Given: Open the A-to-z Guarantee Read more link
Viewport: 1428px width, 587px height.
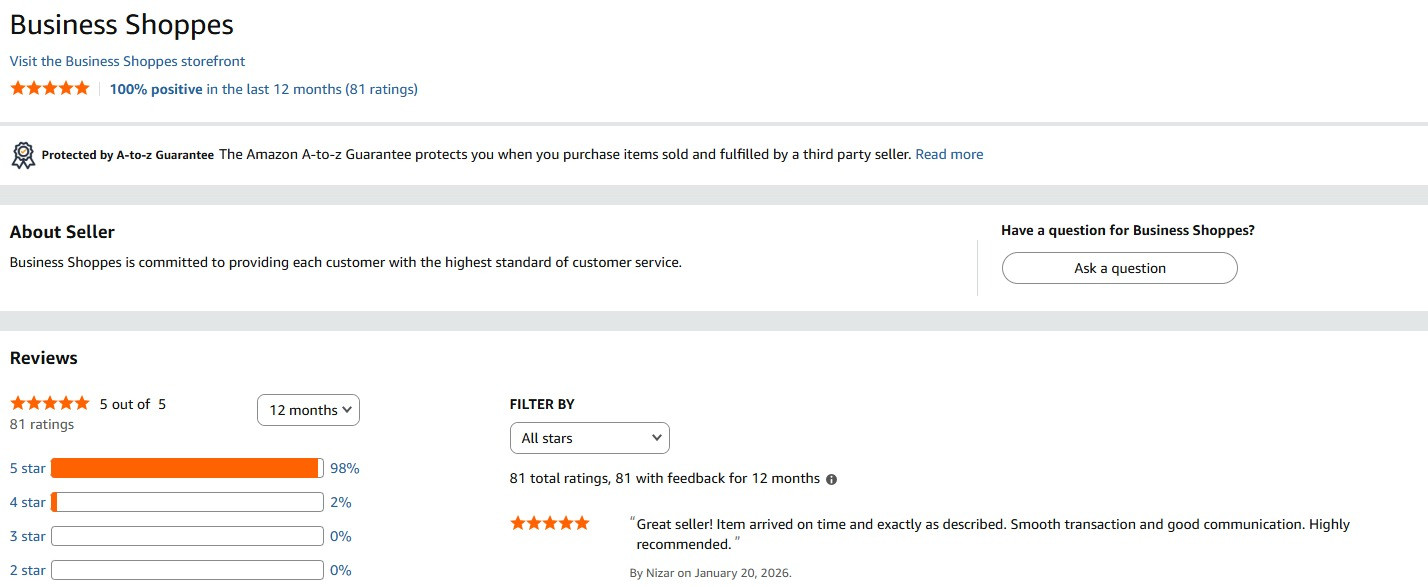Looking at the screenshot, I should pyautogui.click(x=949, y=154).
